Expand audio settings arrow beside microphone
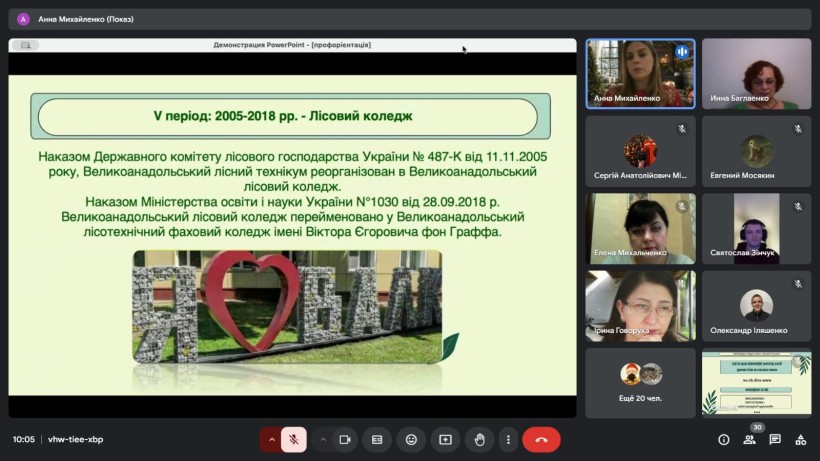This screenshot has width=820, height=461. (x=271, y=440)
